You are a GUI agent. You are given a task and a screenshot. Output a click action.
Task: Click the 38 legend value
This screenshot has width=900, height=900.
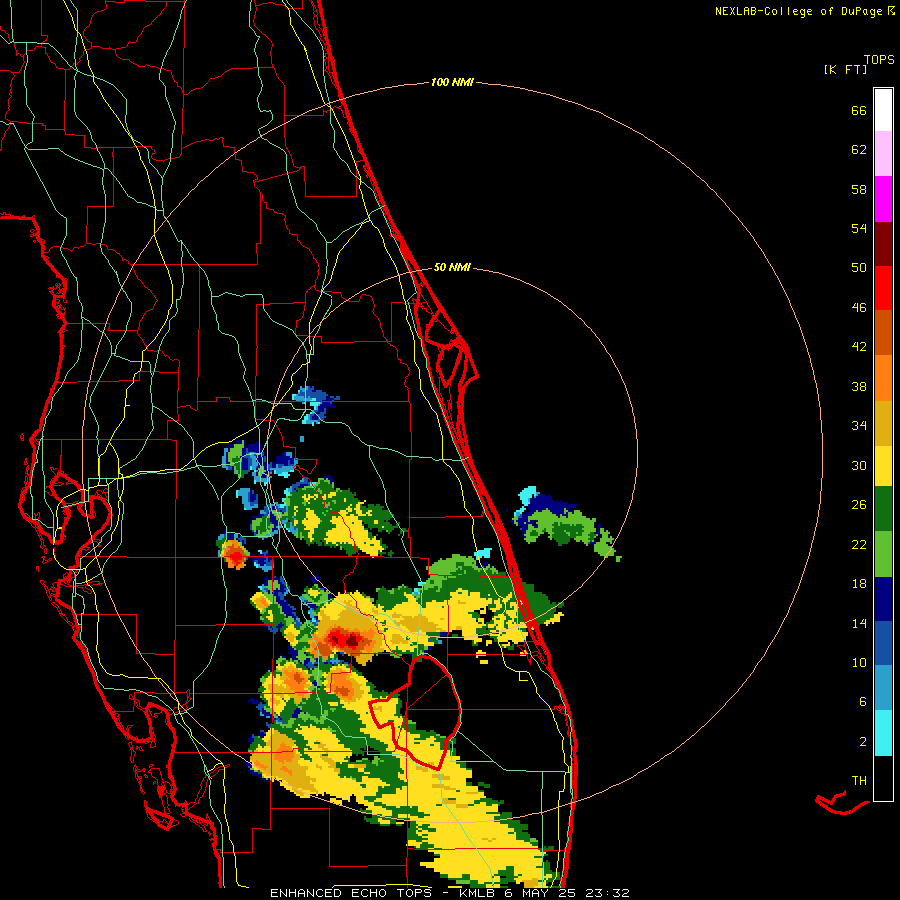(859, 386)
